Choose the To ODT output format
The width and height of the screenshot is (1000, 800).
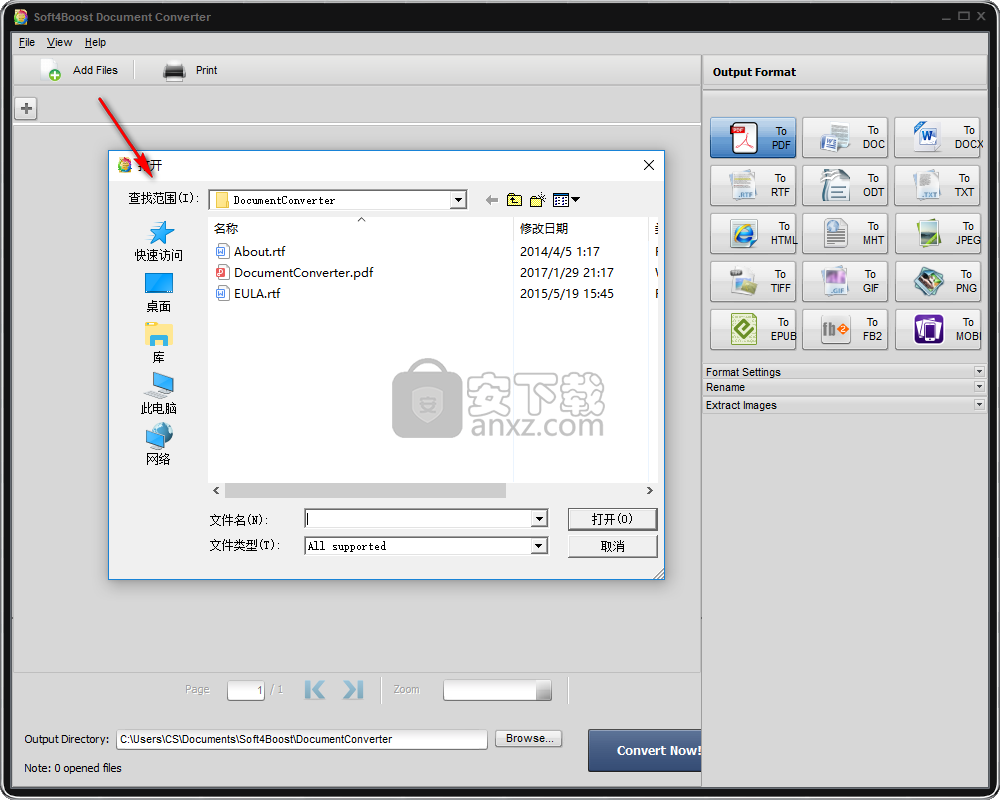pyautogui.click(x=844, y=186)
